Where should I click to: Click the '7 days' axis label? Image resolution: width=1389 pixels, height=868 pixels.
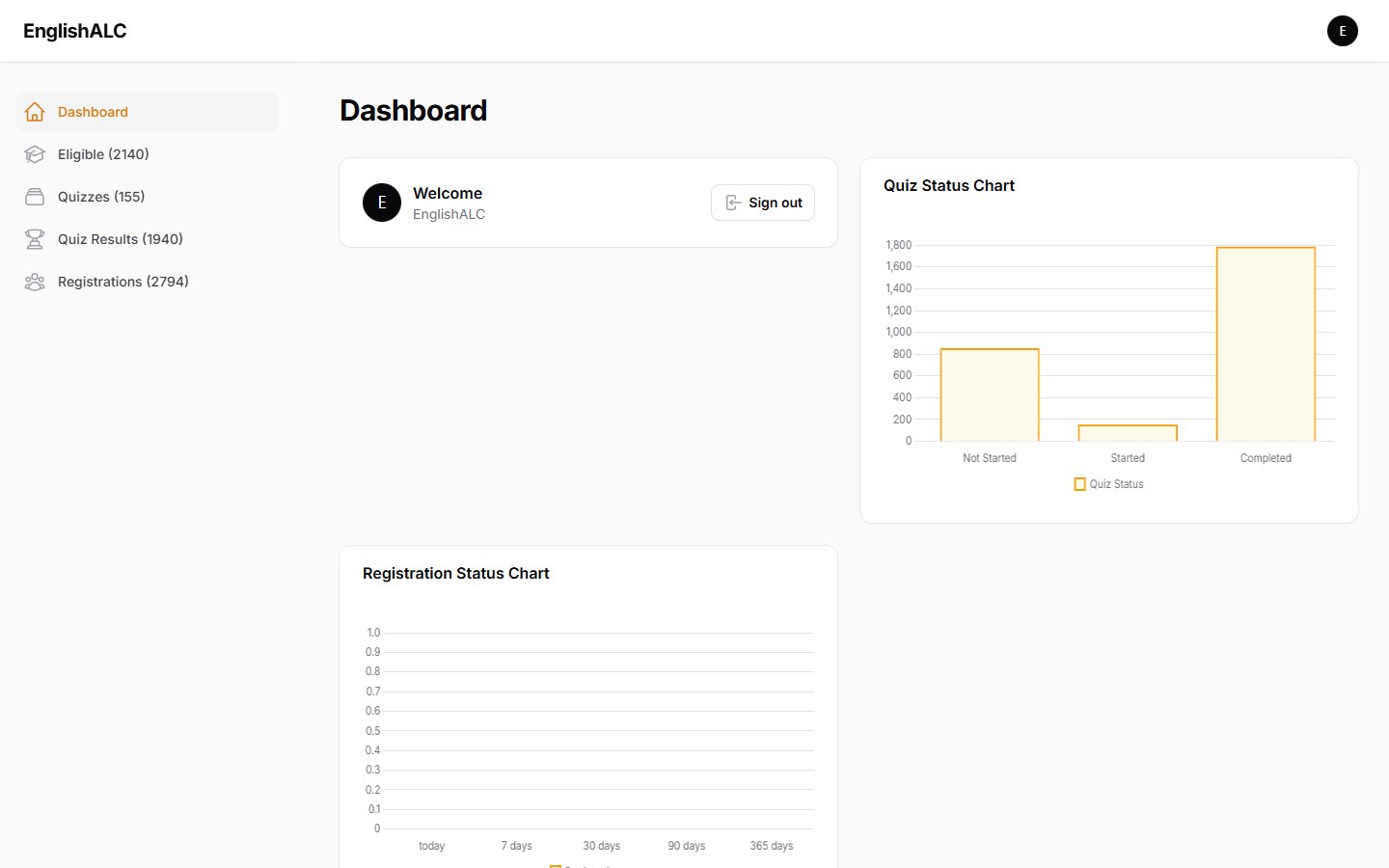click(517, 846)
